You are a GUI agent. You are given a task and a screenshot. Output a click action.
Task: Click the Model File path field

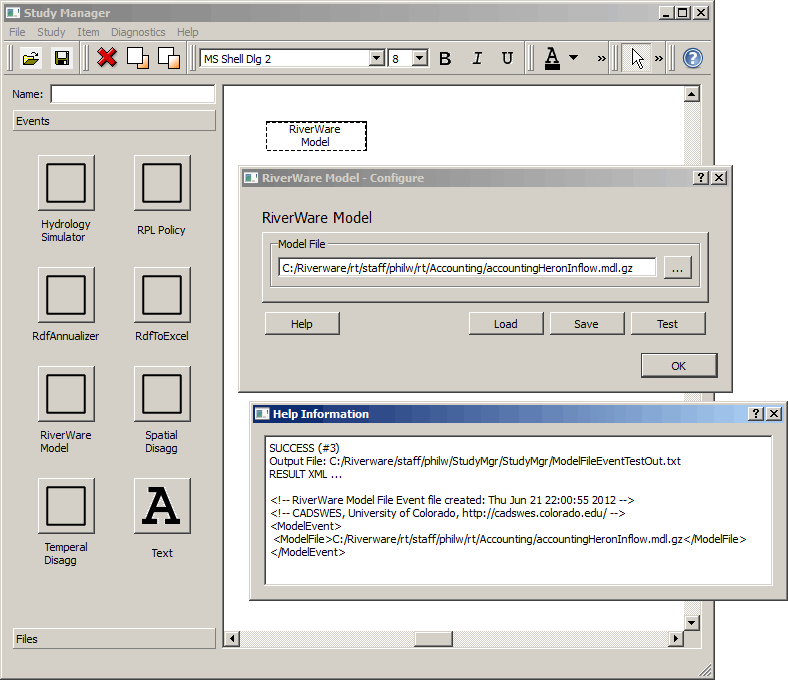(x=467, y=268)
